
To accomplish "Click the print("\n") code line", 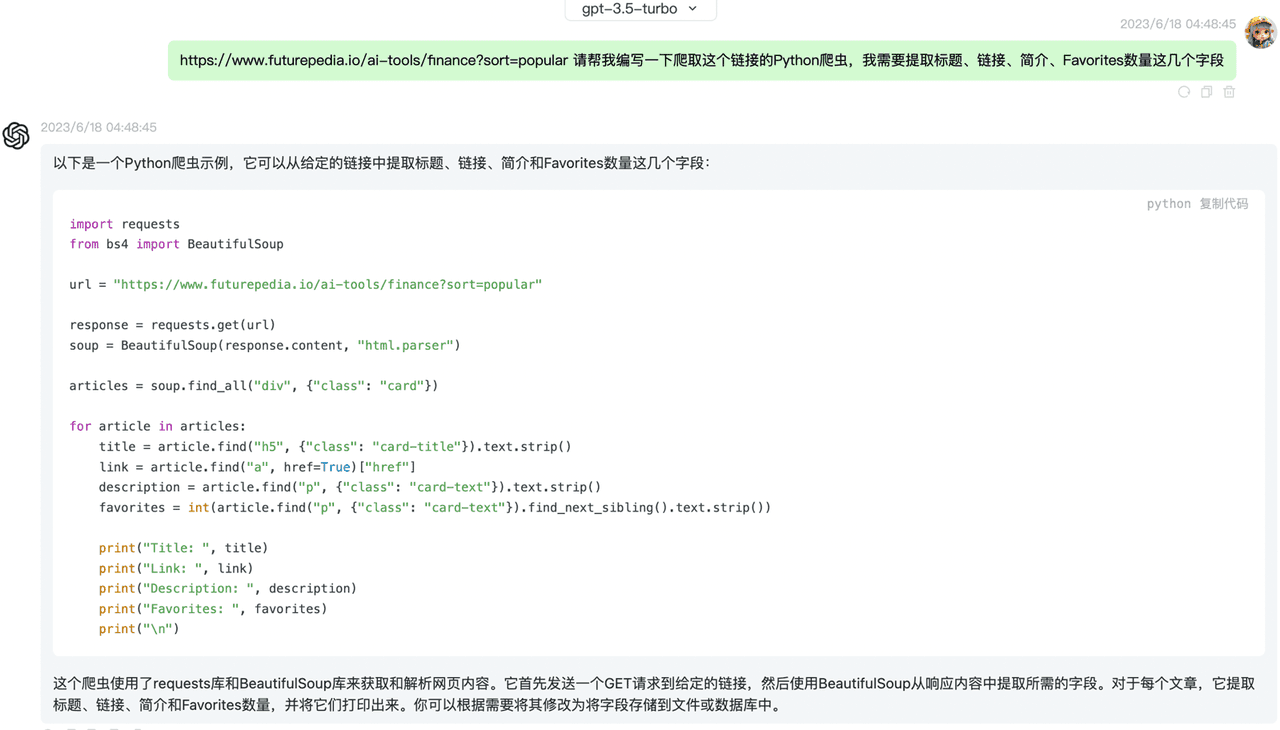I will coord(139,629).
